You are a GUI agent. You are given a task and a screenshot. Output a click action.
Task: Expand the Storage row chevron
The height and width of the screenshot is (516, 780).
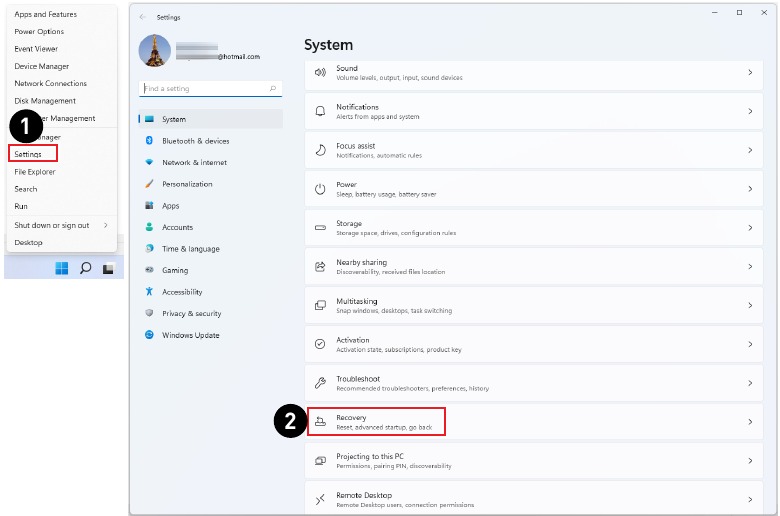[750, 228]
